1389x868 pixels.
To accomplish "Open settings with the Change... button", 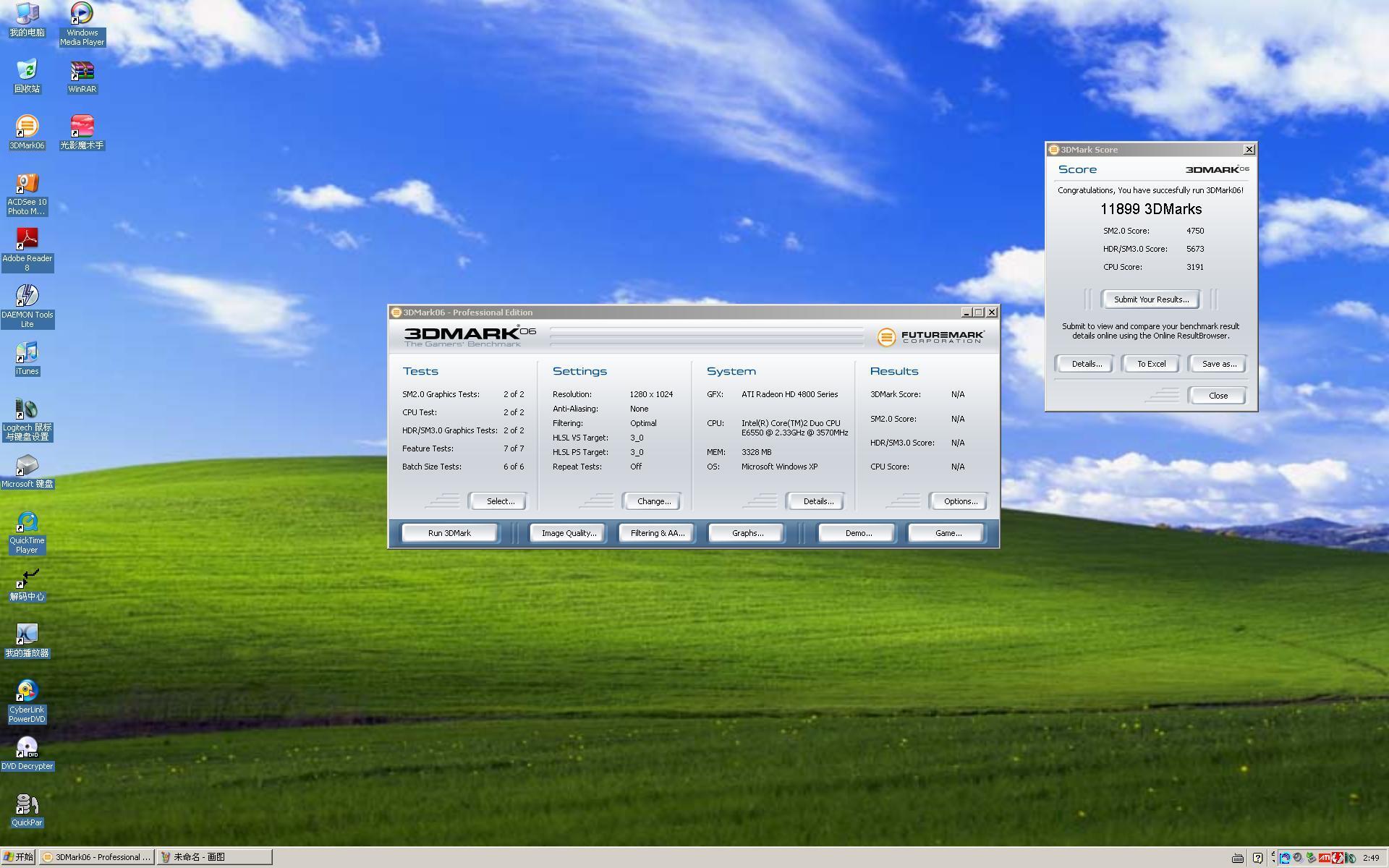I will click(x=653, y=501).
